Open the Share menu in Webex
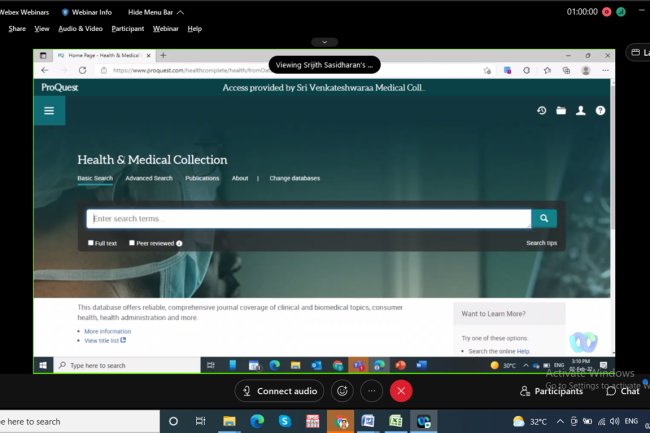Viewport: 650px width, 433px height. [17, 29]
